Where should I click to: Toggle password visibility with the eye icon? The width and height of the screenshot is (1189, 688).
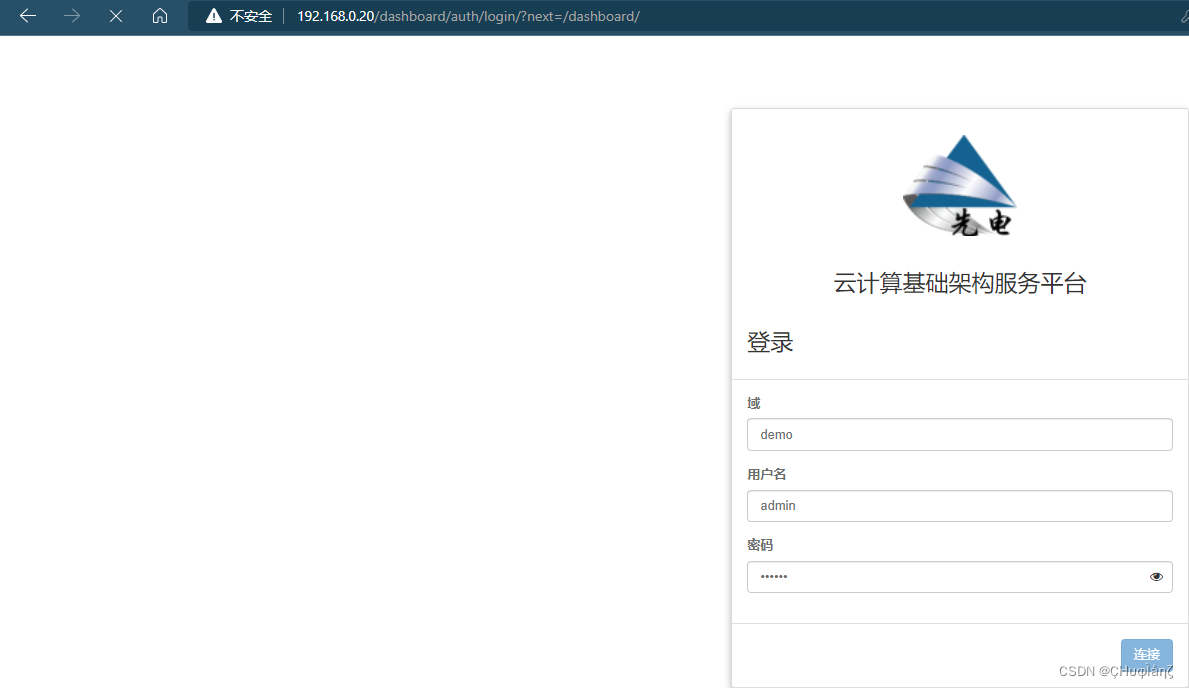[x=1156, y=577]
